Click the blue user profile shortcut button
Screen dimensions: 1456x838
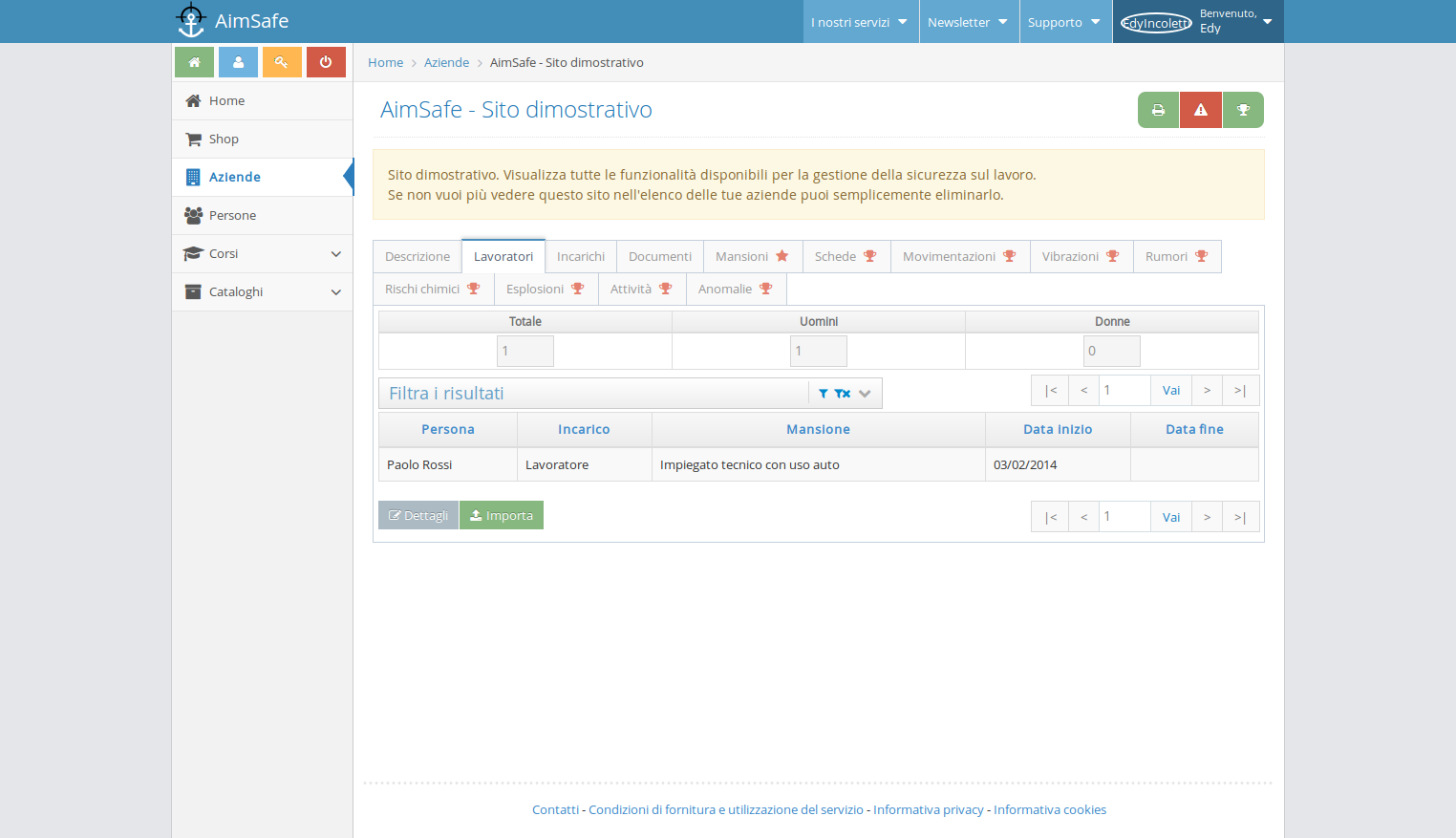coord(238,62)
